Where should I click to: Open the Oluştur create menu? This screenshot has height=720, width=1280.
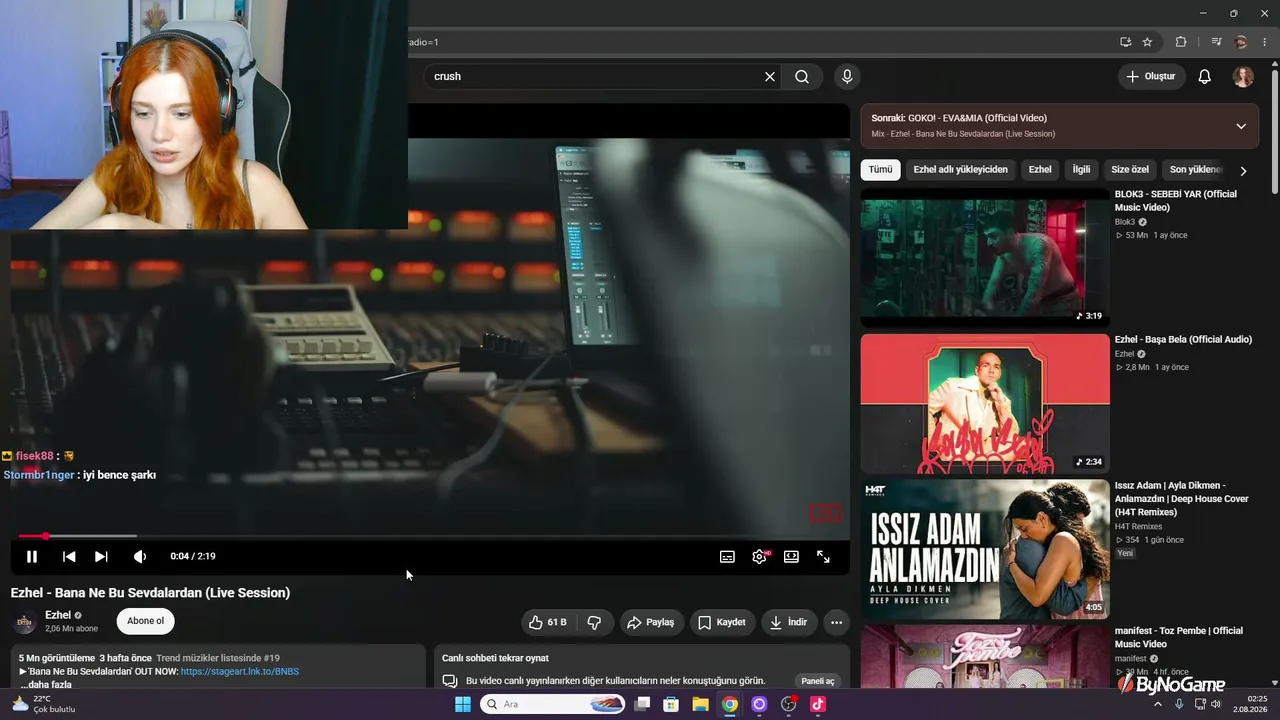[x=1151, y=76]
